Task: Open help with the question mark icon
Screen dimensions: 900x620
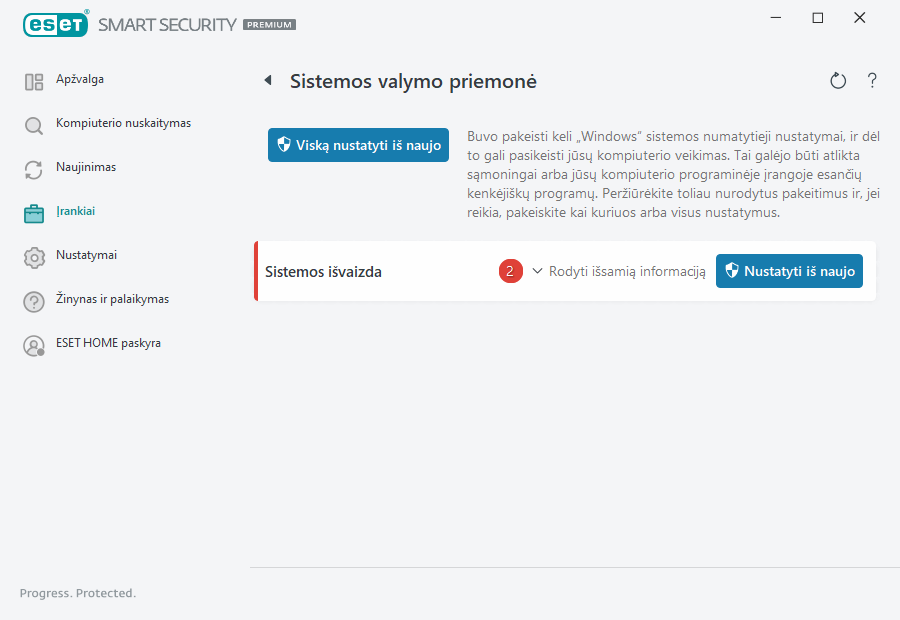Action: (x=872, y=81)
